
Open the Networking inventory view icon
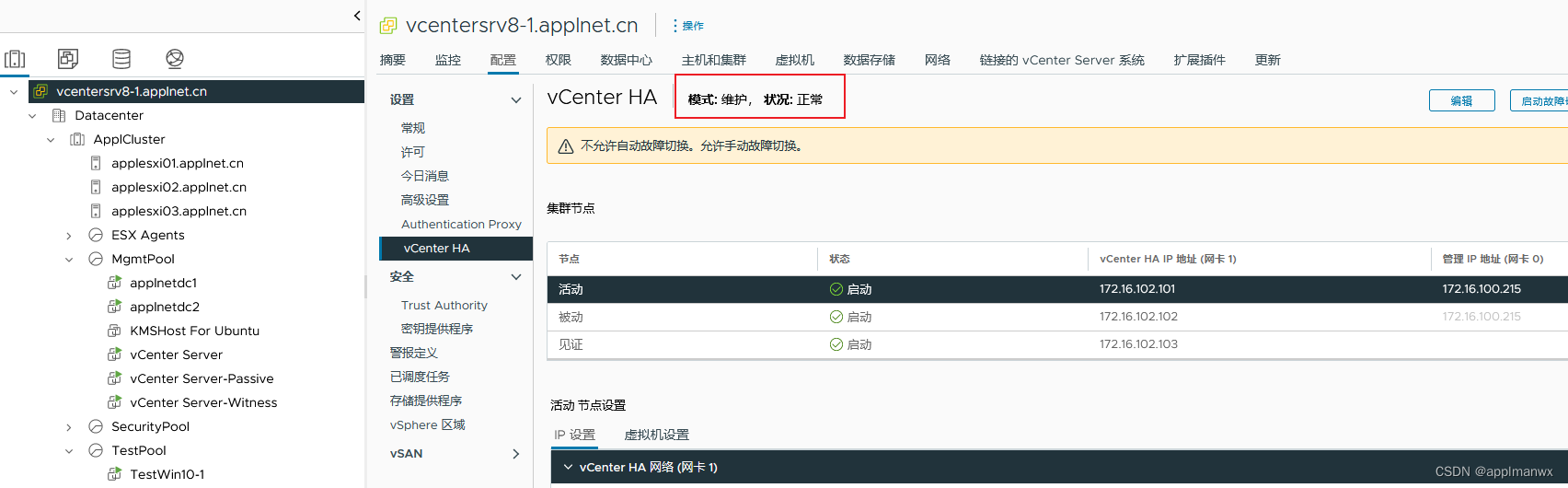point(175,59)
